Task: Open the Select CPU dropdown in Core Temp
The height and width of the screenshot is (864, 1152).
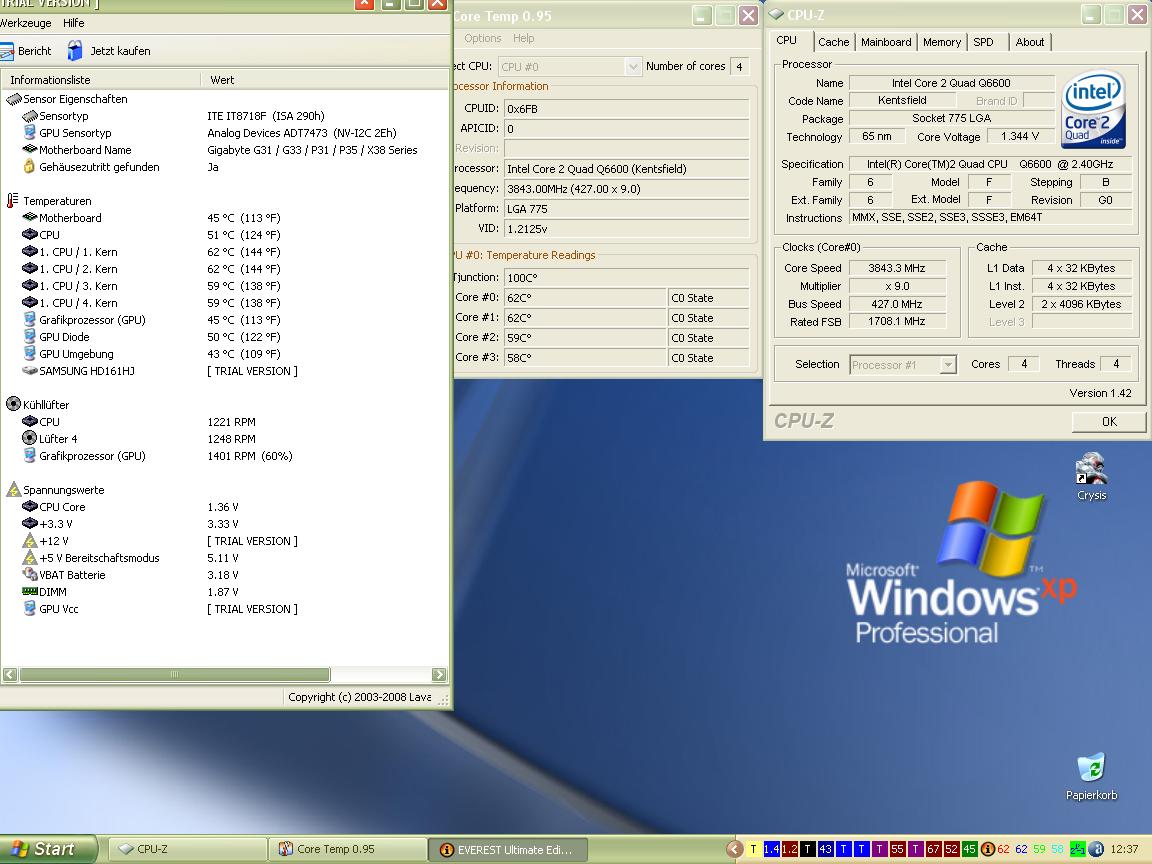Action: coord(569,66)
